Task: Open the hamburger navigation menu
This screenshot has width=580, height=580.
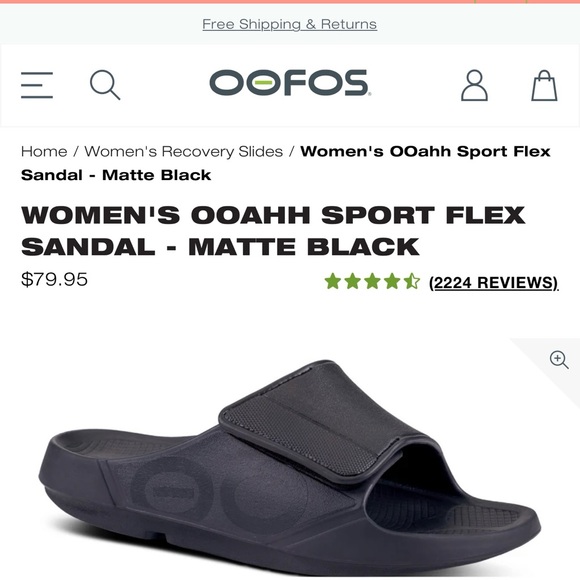Action: [37, 85]
